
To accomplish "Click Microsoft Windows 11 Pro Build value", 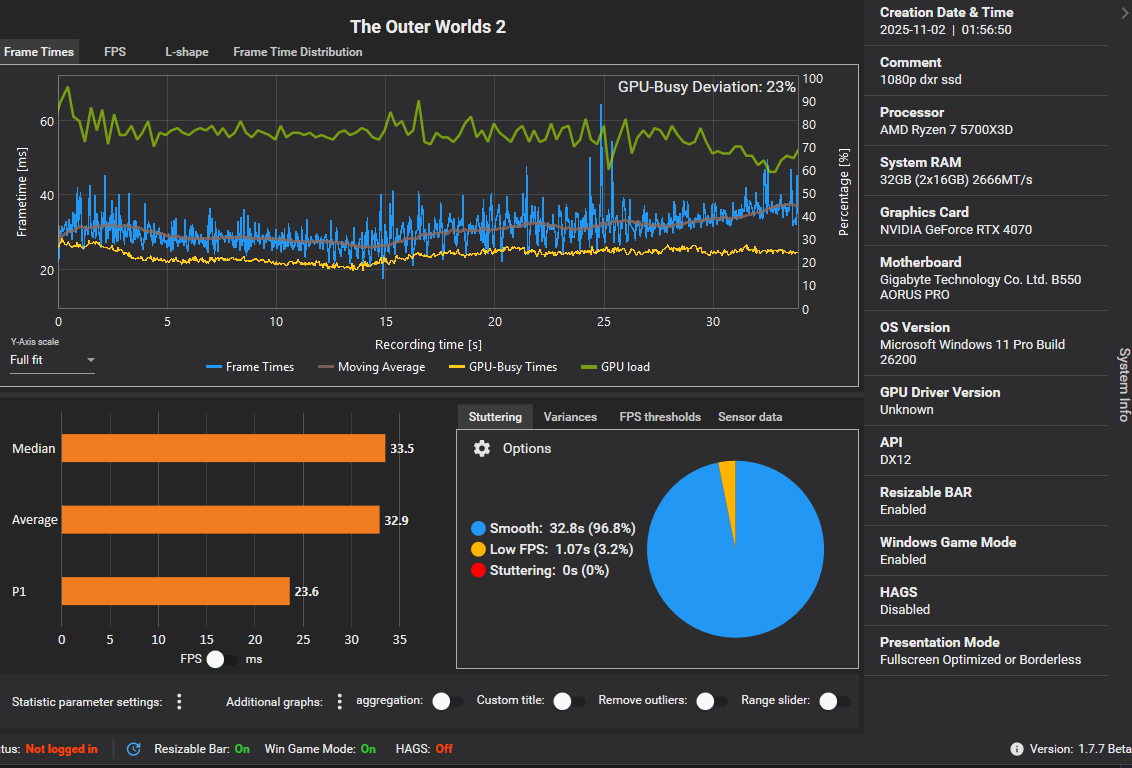I will 972,352.
